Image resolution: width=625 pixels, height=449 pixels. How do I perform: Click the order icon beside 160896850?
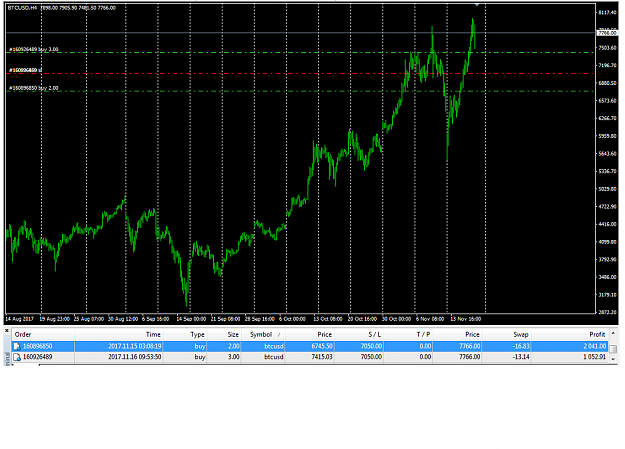[x=17, y=346]
